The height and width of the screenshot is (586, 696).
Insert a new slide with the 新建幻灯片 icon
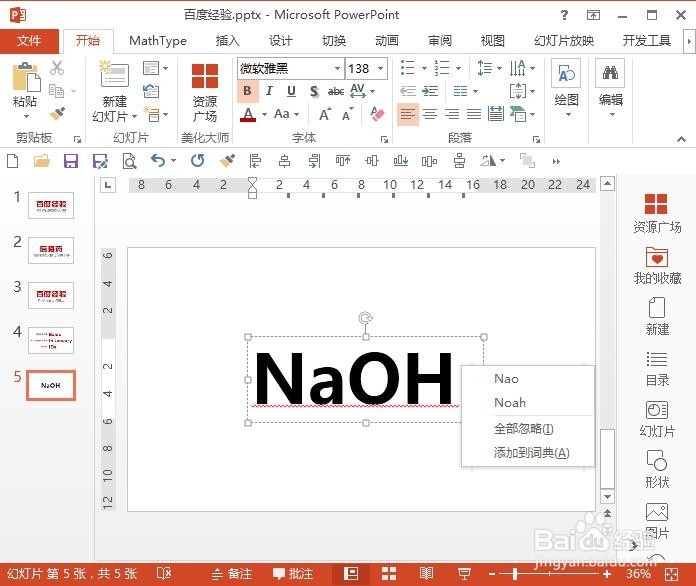114,74
